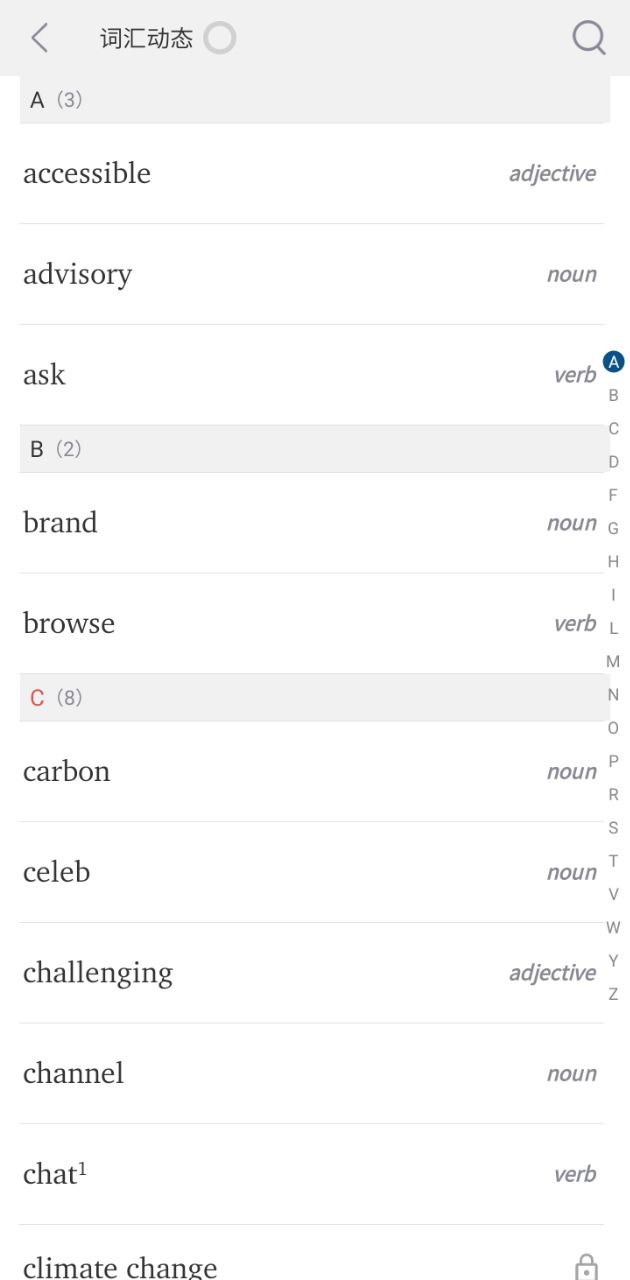The width and height of the screenshot is (630, 1280).
Task: Jump to letter A in index
Action: [613, 362]
